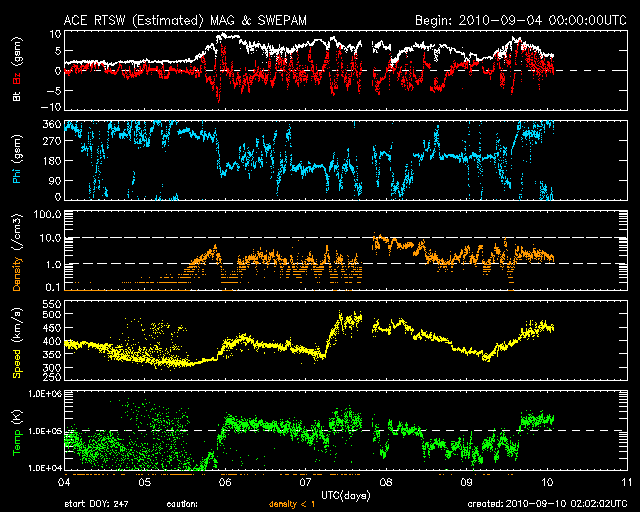Click the '350' speed axis value
Viewport: 640px width, 512px height.
click(52, 354)
